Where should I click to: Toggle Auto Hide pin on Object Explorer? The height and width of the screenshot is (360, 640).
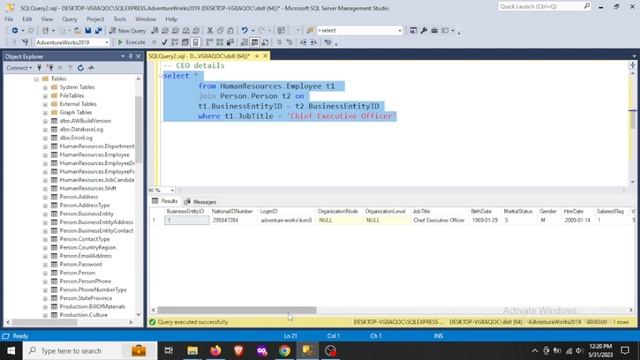(x=131, y=56)
